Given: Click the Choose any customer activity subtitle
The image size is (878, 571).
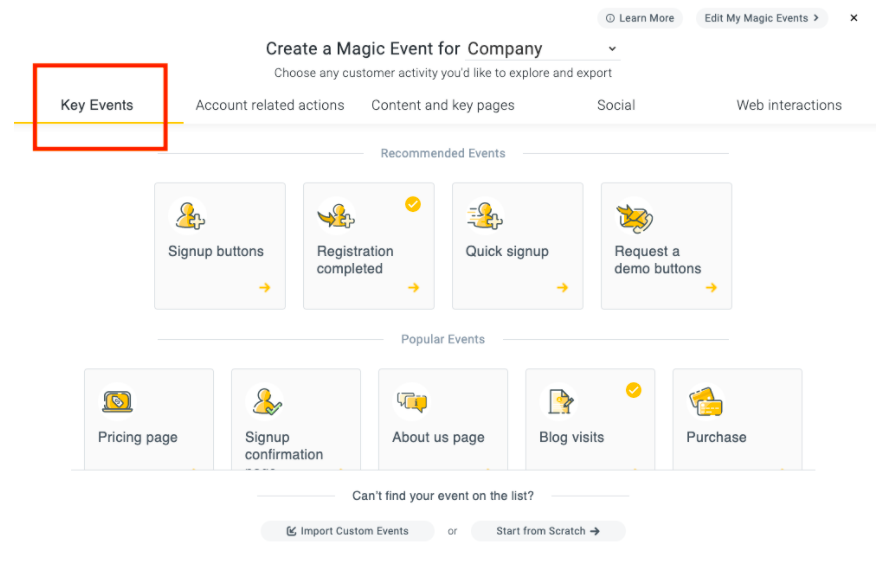Looking at the screenshot, I should (x=443, y=73).
